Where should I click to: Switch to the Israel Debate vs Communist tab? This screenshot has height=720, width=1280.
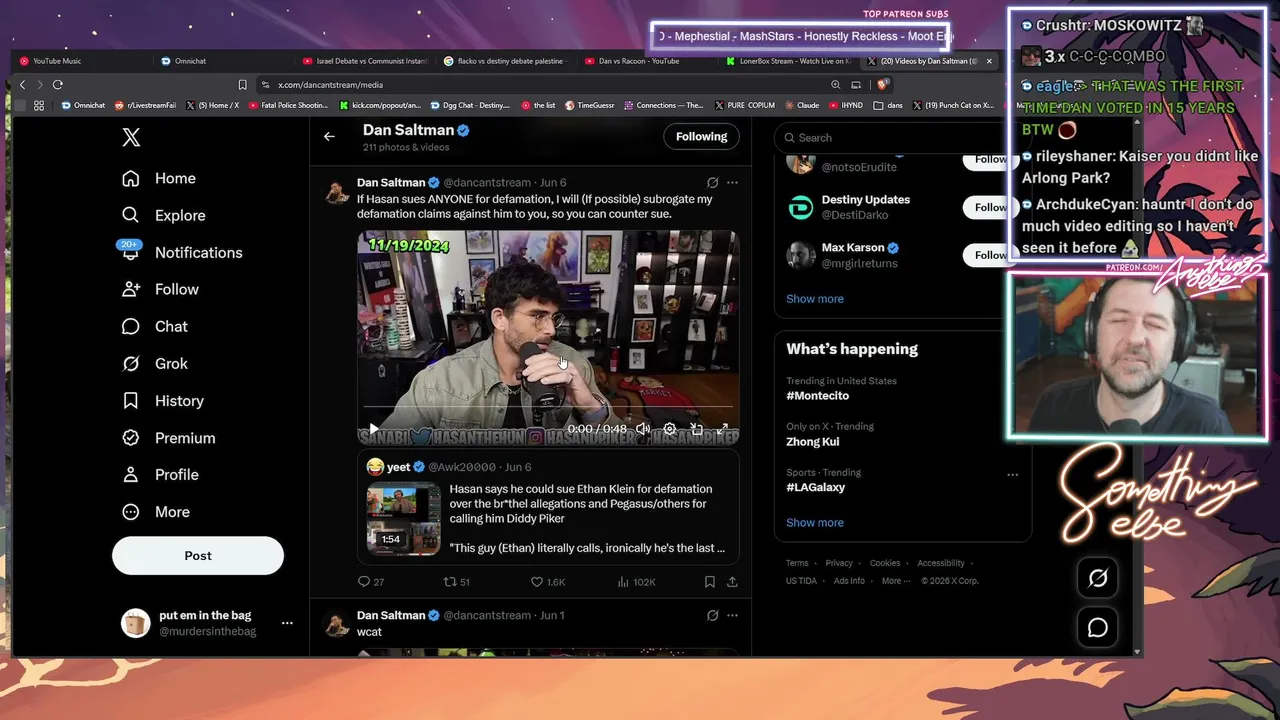tap(364, 61)
